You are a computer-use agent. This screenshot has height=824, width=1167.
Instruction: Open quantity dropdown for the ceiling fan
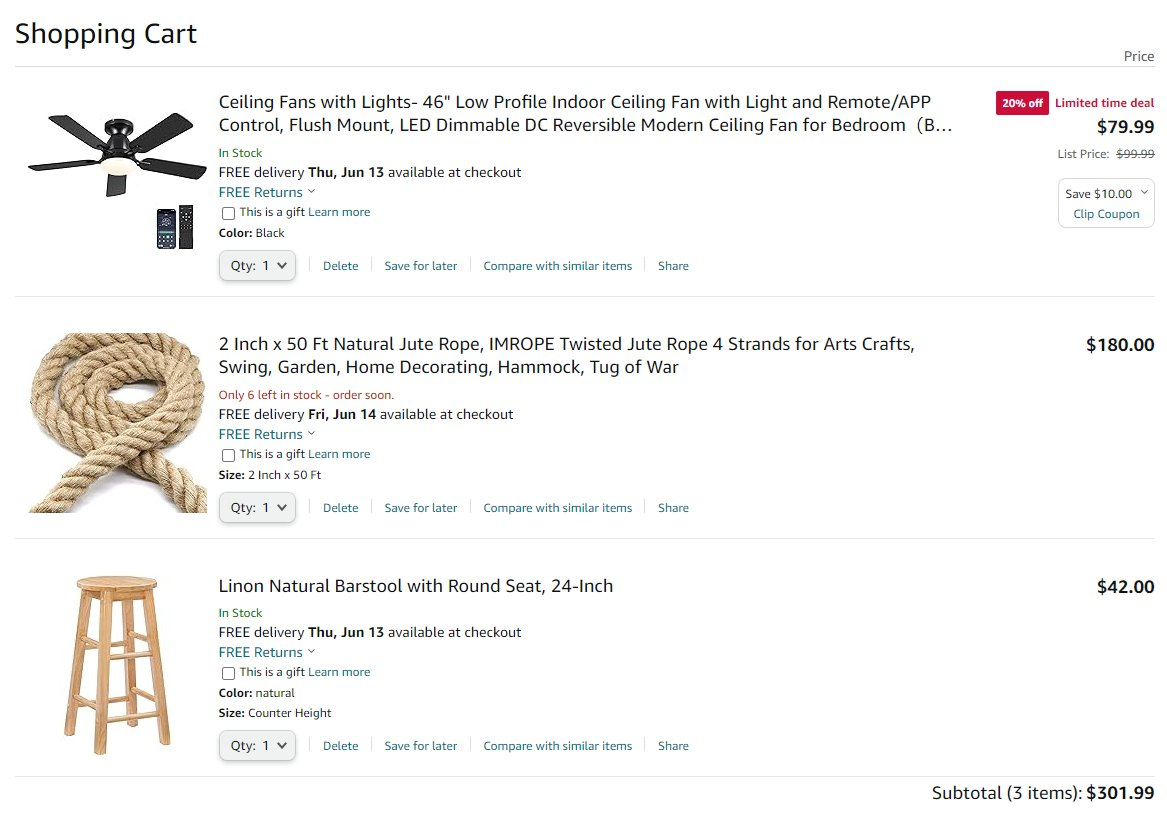[x=258, y=266]
